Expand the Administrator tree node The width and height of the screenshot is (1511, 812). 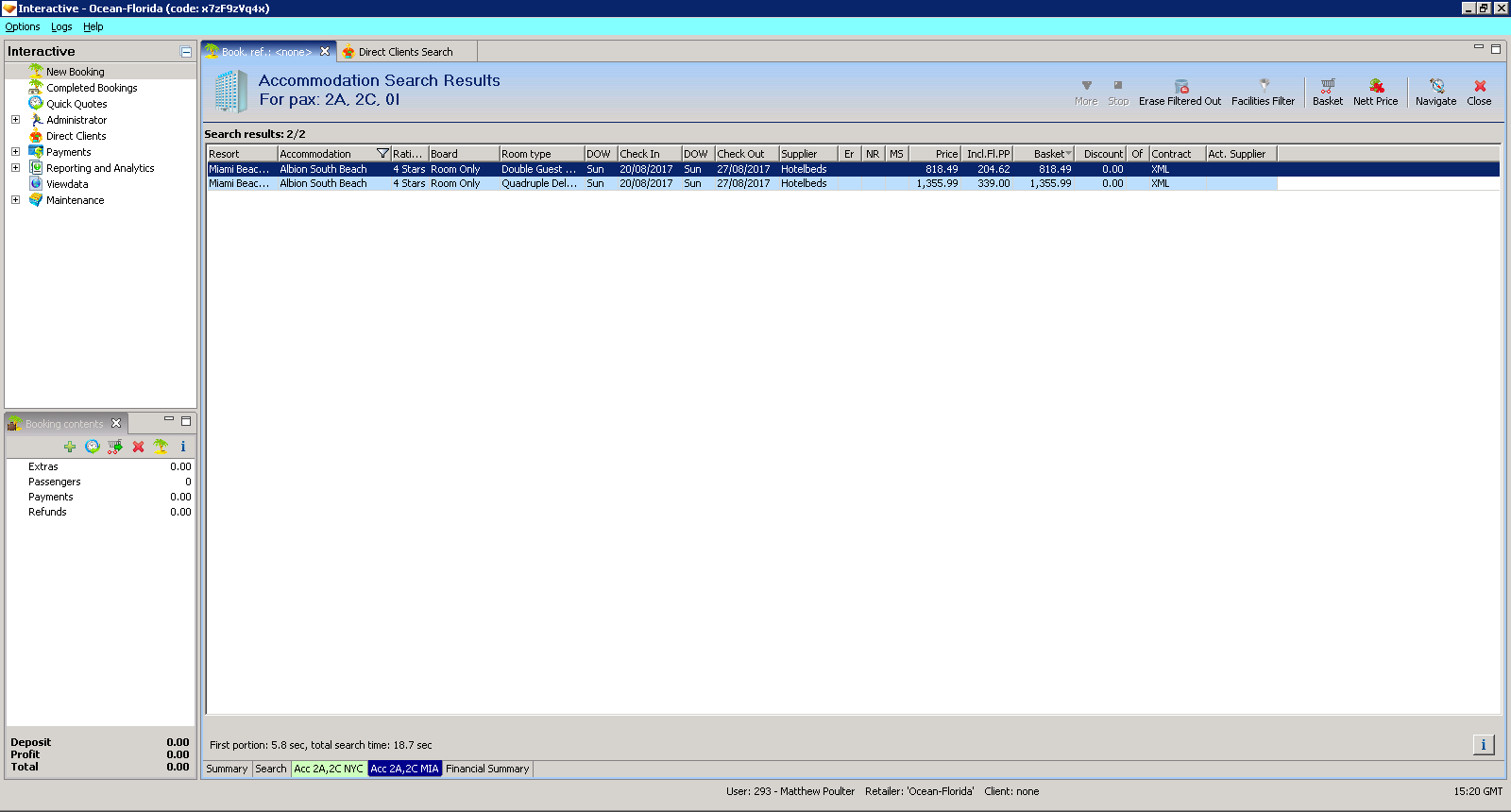coord(15,120)
